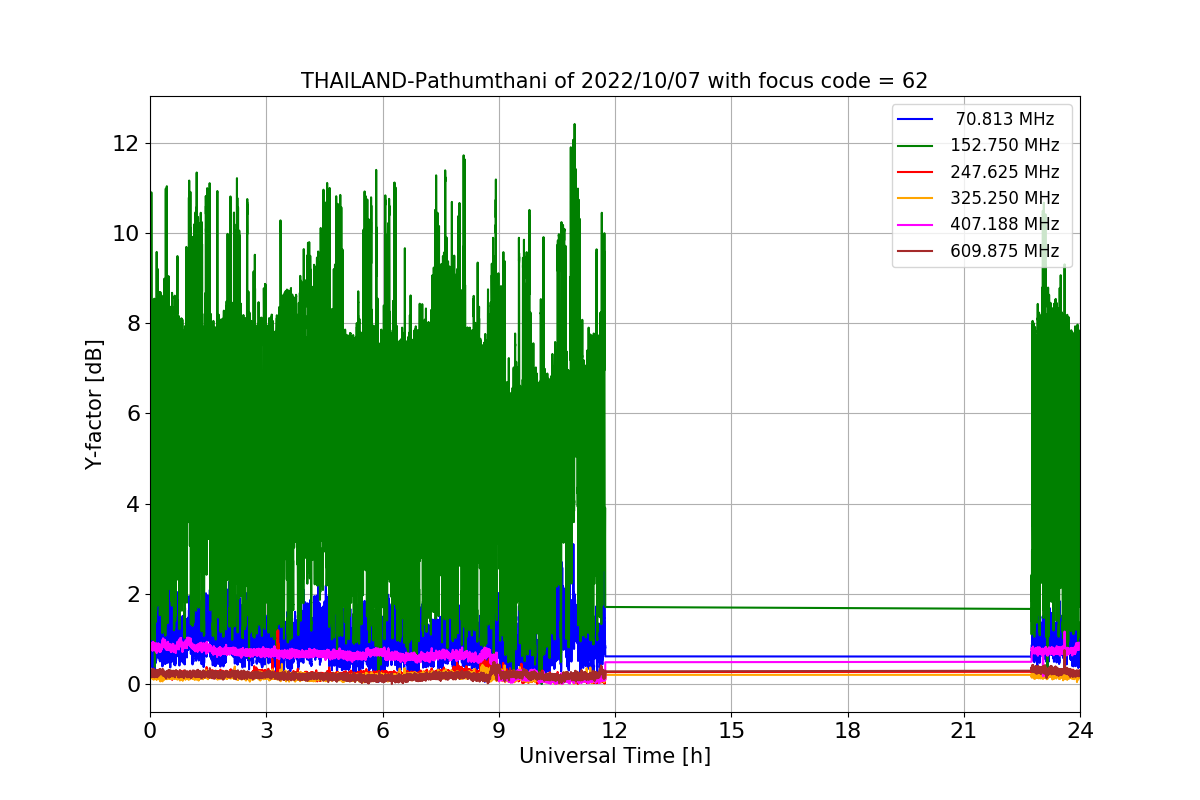Click x-axis tick label 9

coord(499,730)
